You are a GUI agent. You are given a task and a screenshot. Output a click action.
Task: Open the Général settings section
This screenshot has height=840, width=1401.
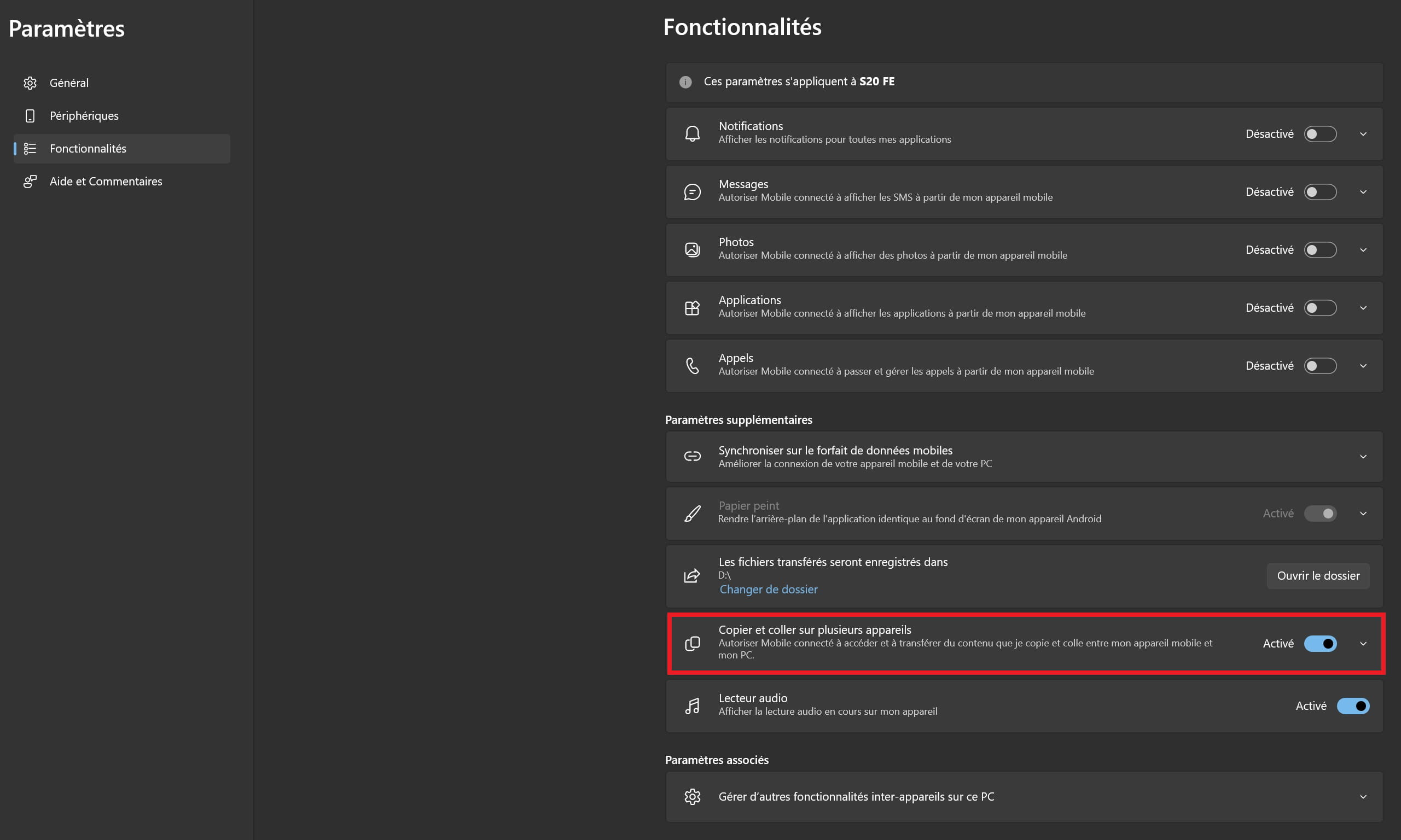pos(69,83)
